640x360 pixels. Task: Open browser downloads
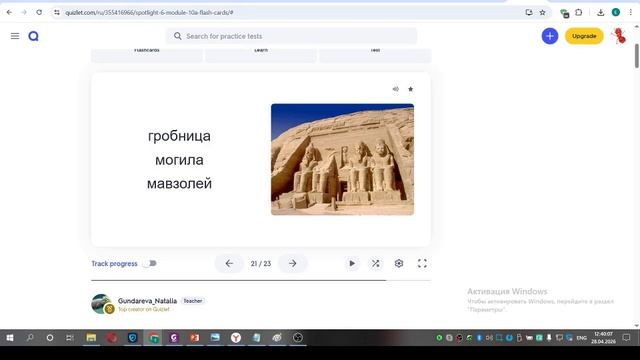click(x=600, y=12)
